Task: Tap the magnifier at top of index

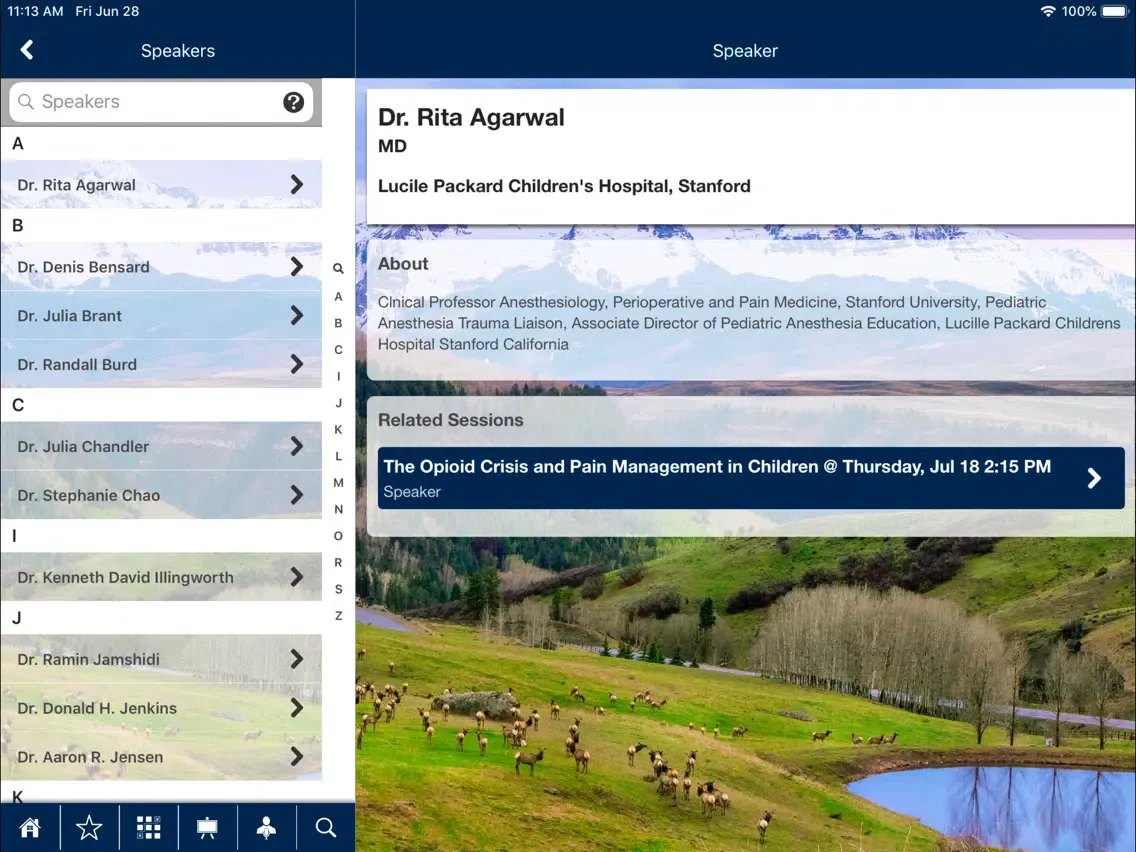Action: [x=338, y=268]
